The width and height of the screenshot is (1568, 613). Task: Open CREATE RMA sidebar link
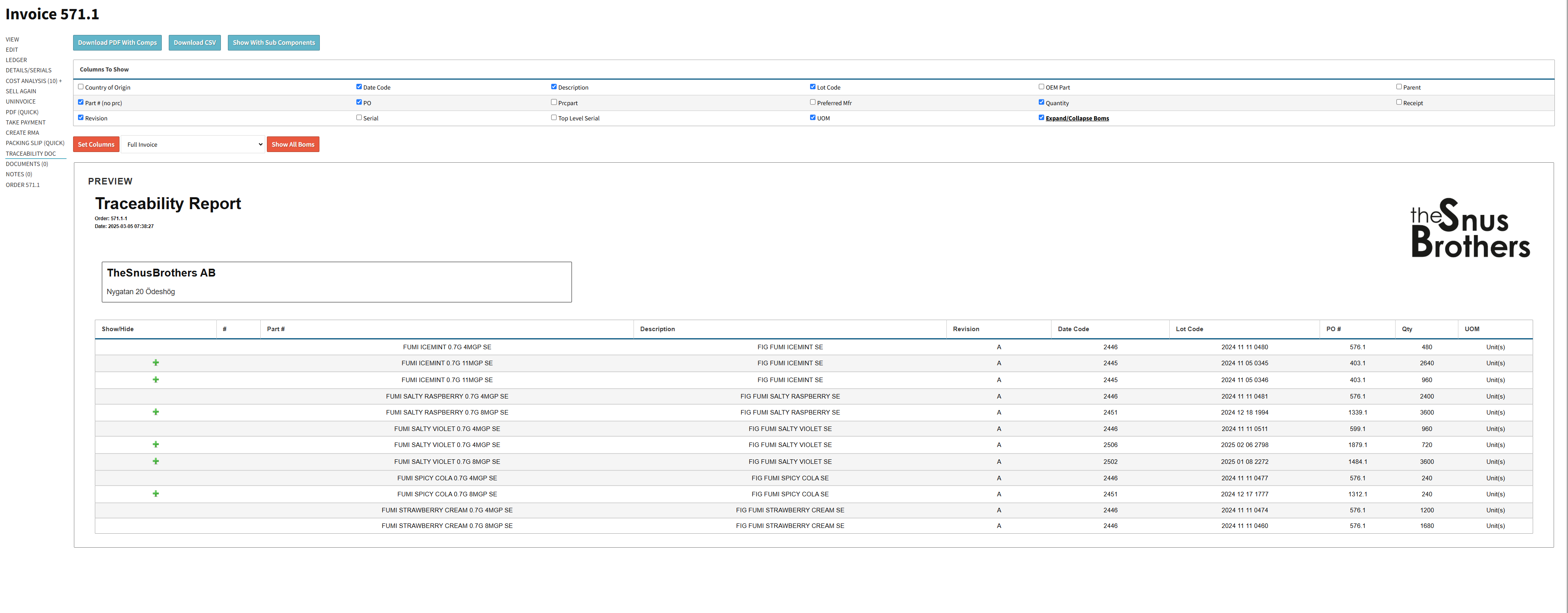point(23,133)
